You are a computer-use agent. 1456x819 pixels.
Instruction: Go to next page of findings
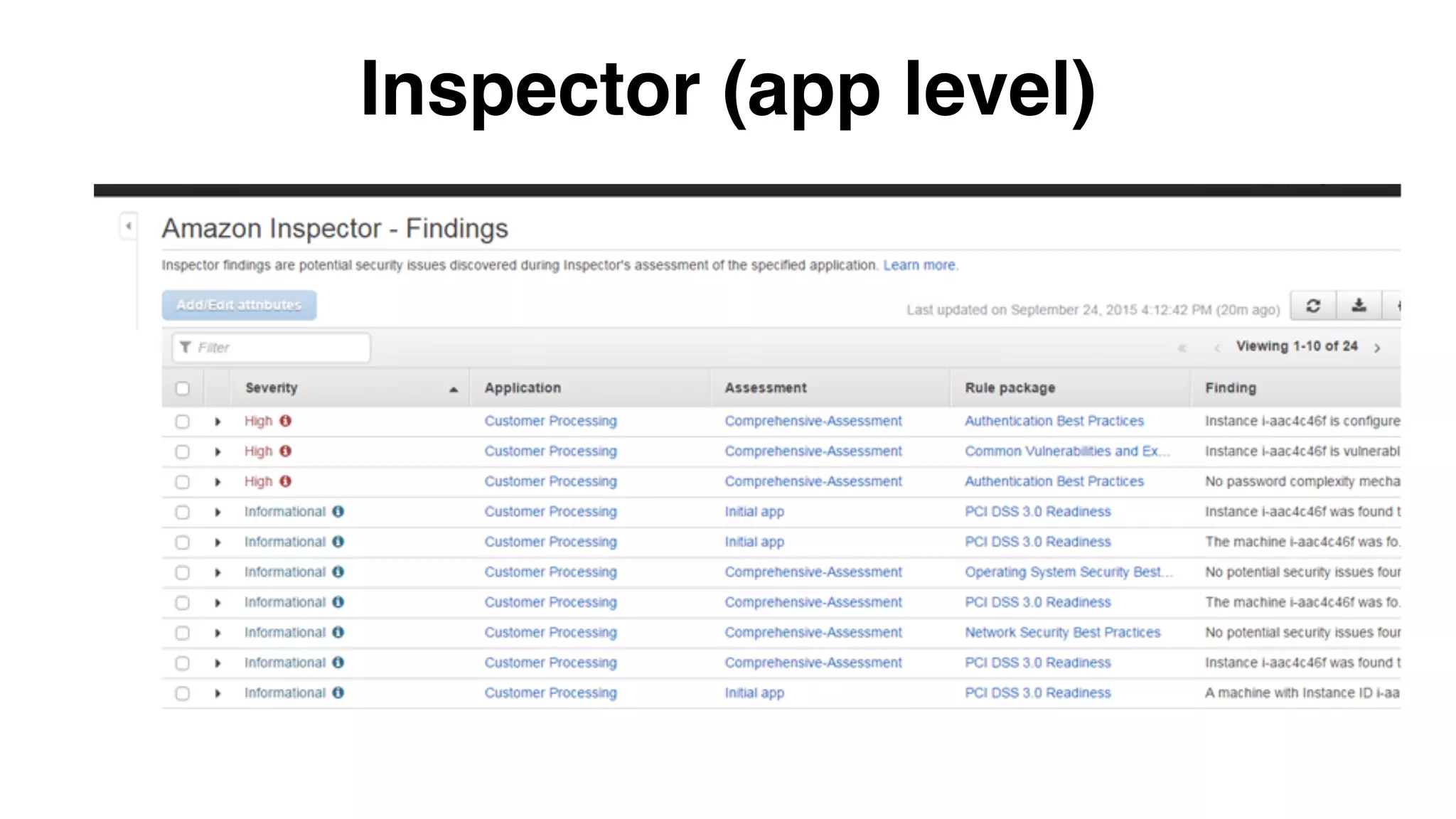pyautogui.click(x=1377, y=348)
